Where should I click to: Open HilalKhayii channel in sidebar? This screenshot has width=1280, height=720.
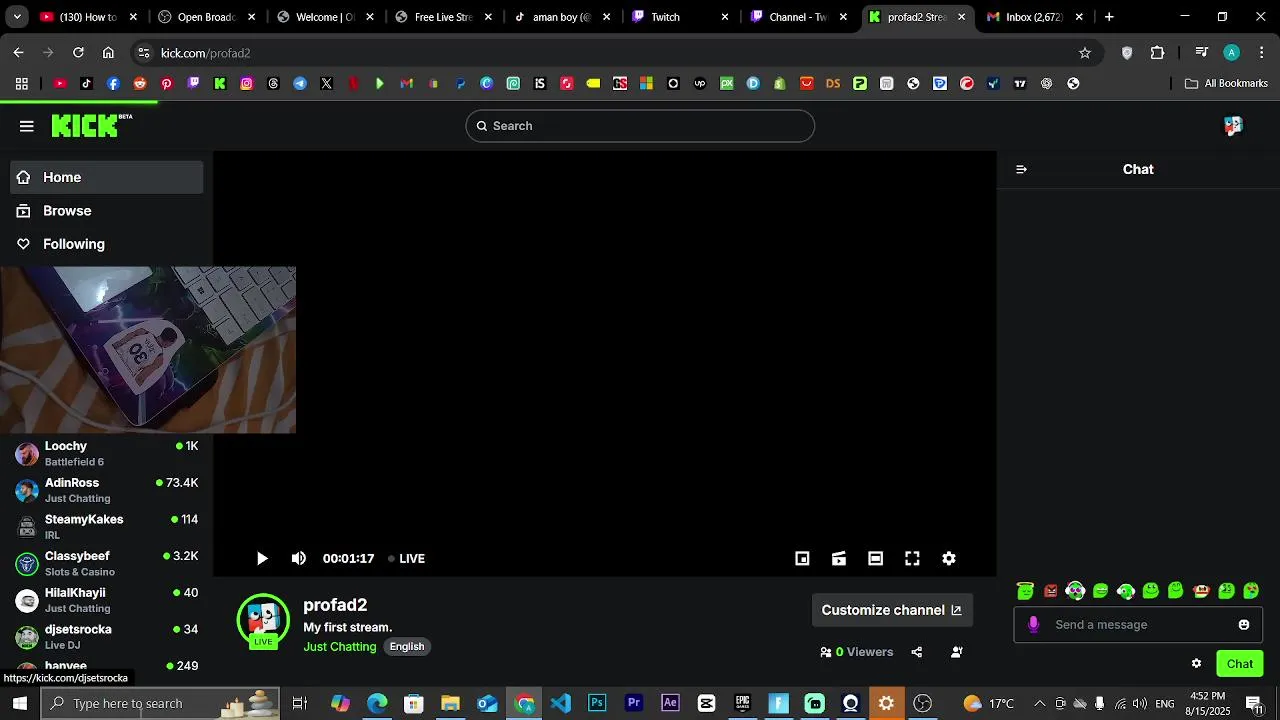[x=107, y=600]
